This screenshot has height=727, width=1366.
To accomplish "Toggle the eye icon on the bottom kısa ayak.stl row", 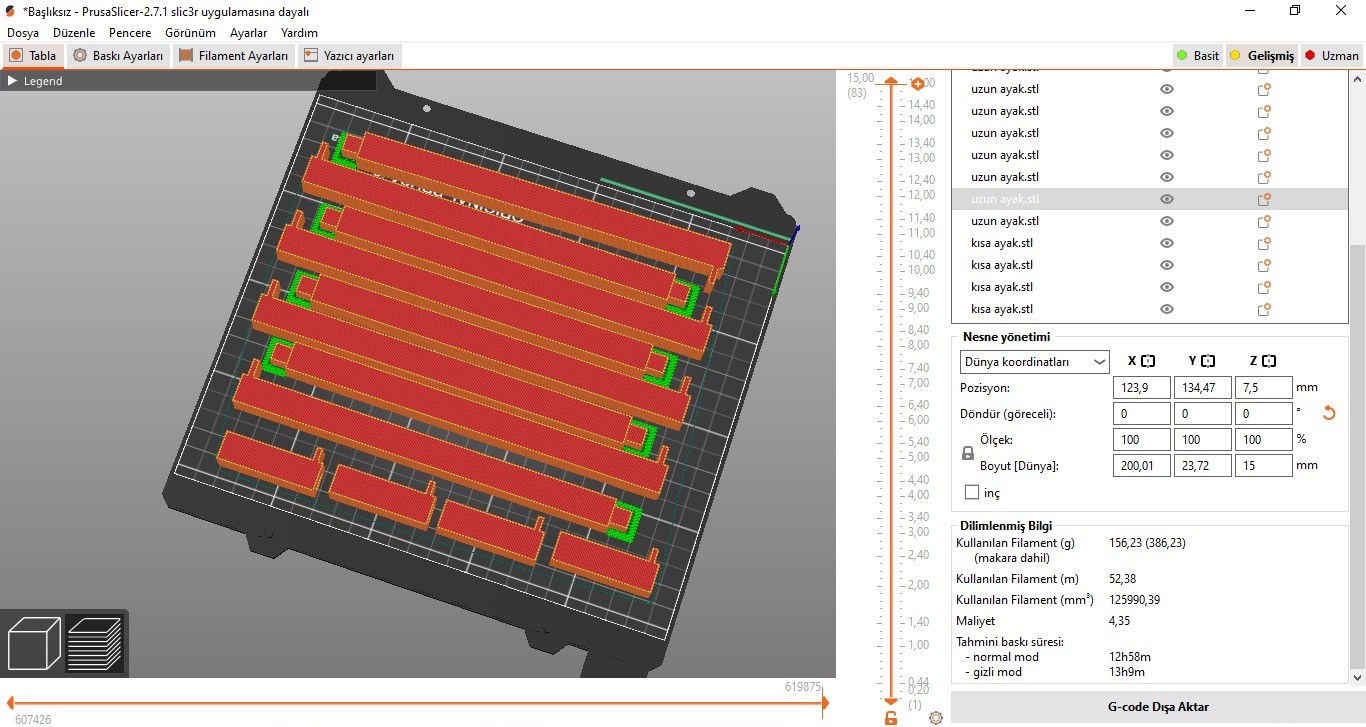I will pos(1166,309).
